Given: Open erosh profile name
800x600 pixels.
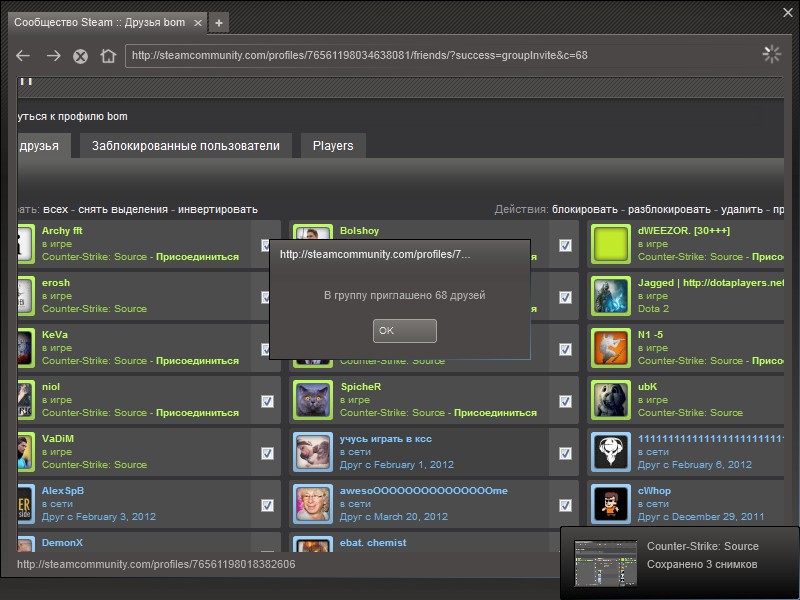Looking at the screenshot, I should coord(56,283).
